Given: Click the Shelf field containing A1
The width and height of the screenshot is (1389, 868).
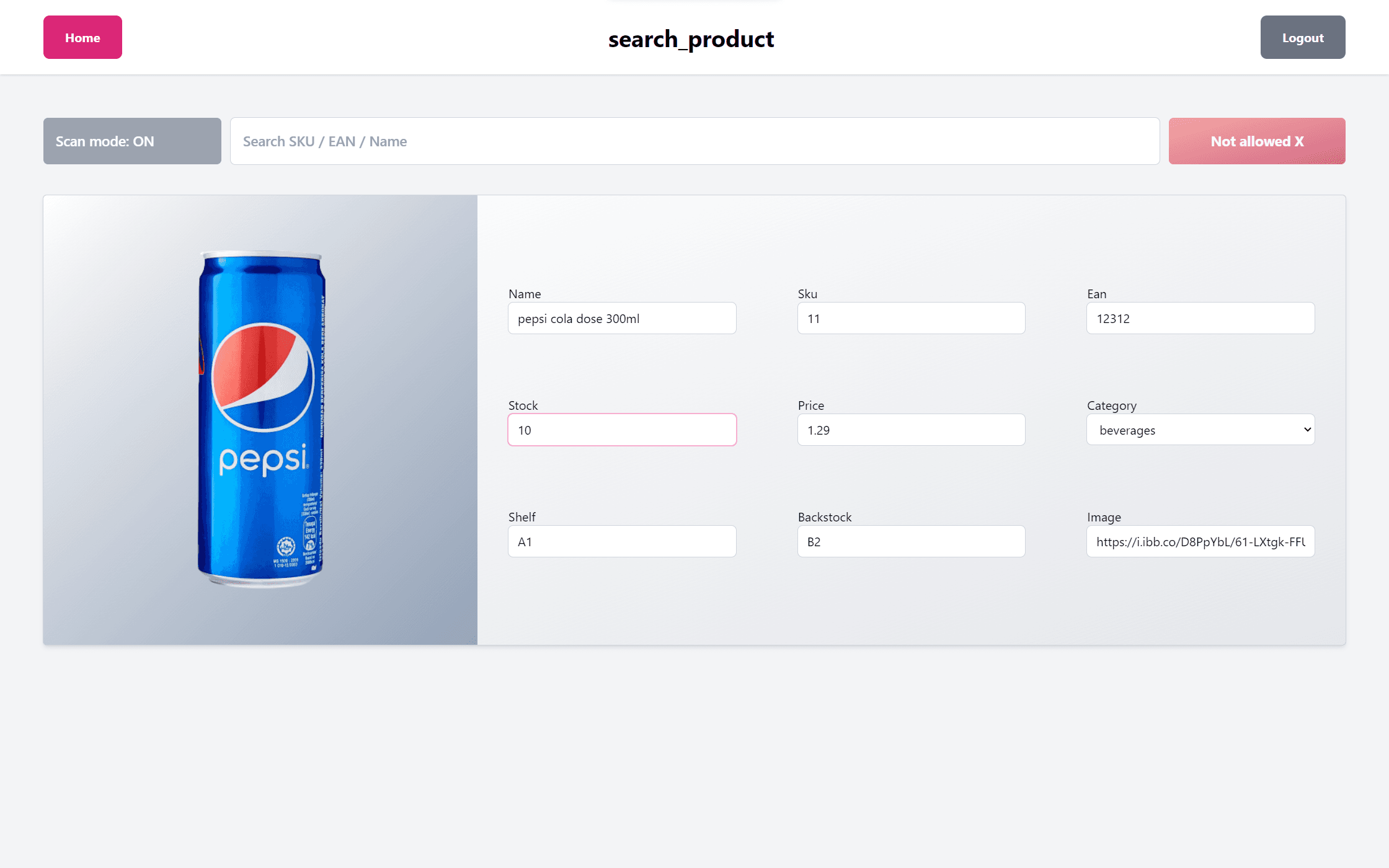Looking at the screenshot, I should [622, 541].
